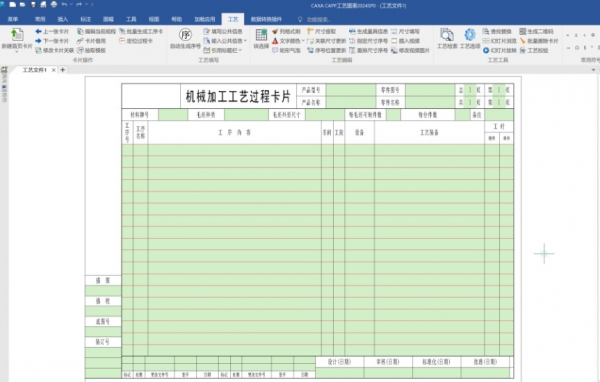Click 填写公共信息 button

[223, 31]
